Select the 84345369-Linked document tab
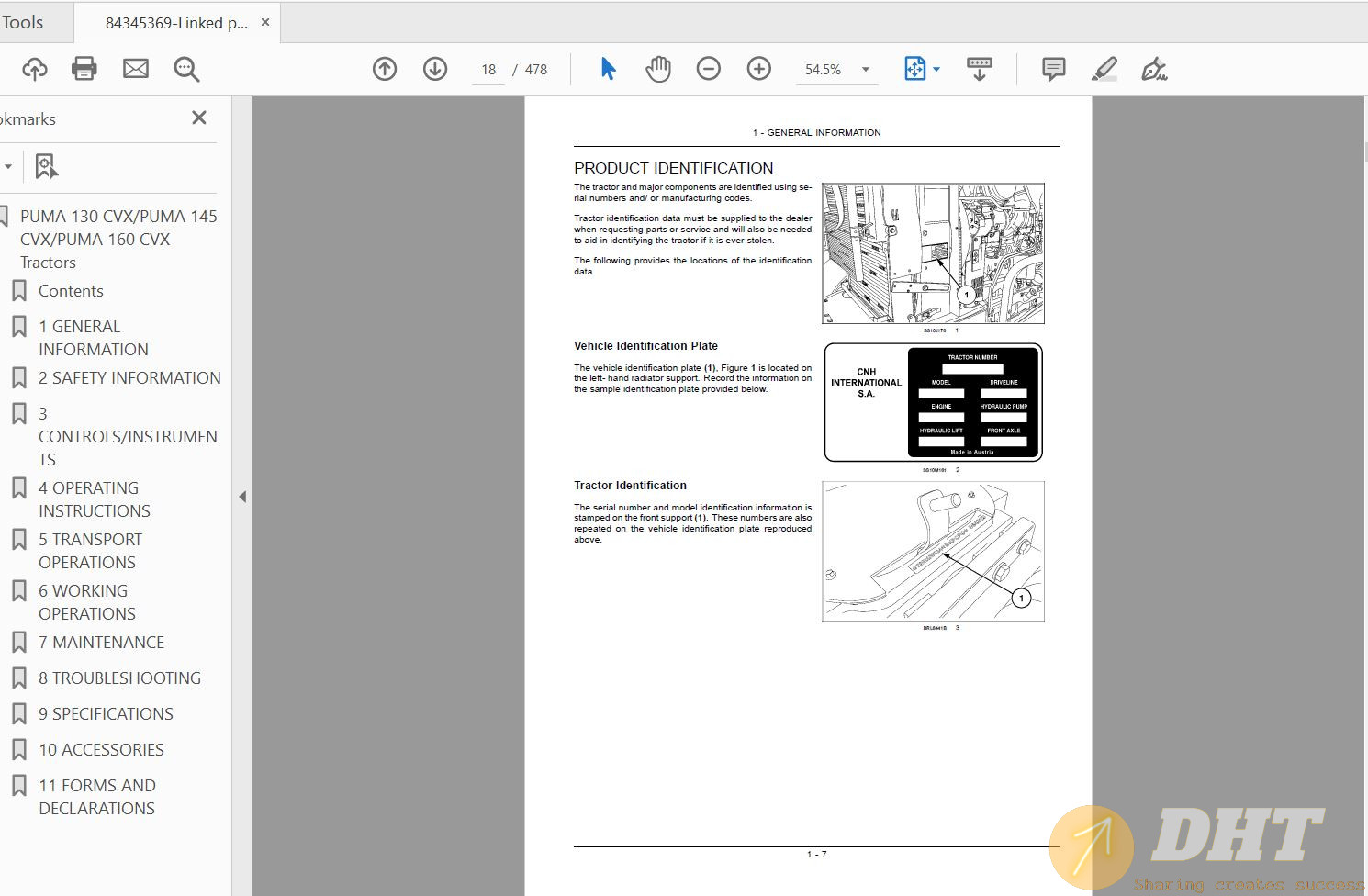 pyautogui.click(x=176, y=23)
